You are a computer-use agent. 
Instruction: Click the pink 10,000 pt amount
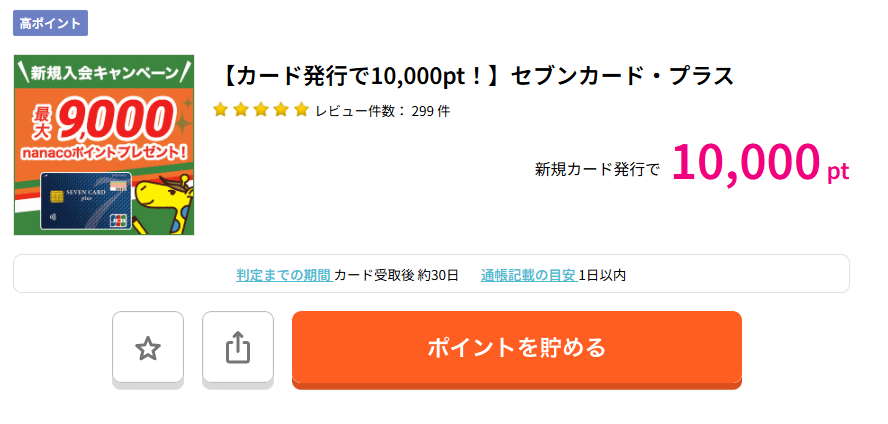[x=759, y=164]
